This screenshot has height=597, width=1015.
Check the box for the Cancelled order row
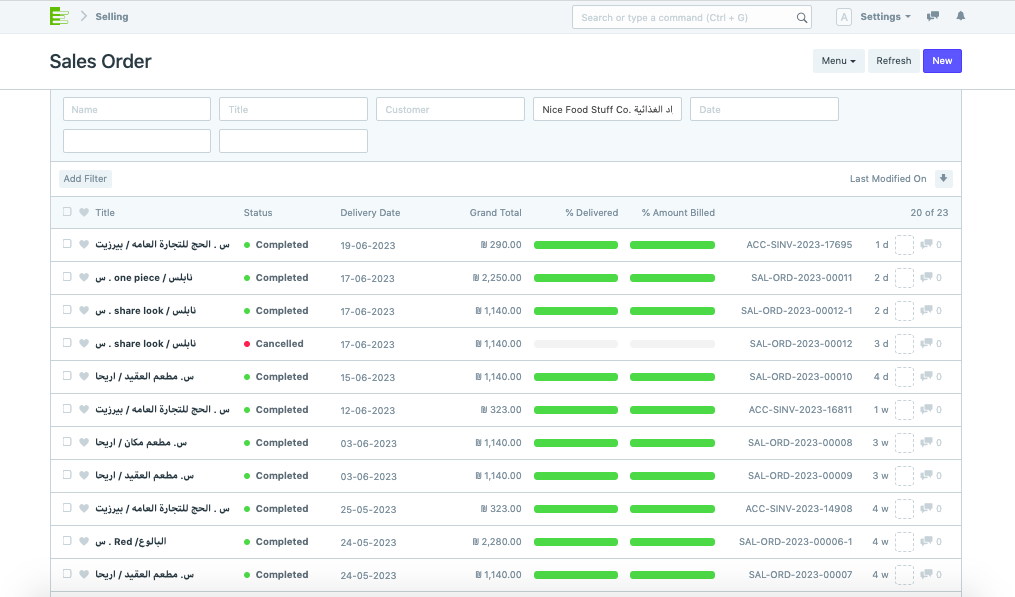click(67, 344)
